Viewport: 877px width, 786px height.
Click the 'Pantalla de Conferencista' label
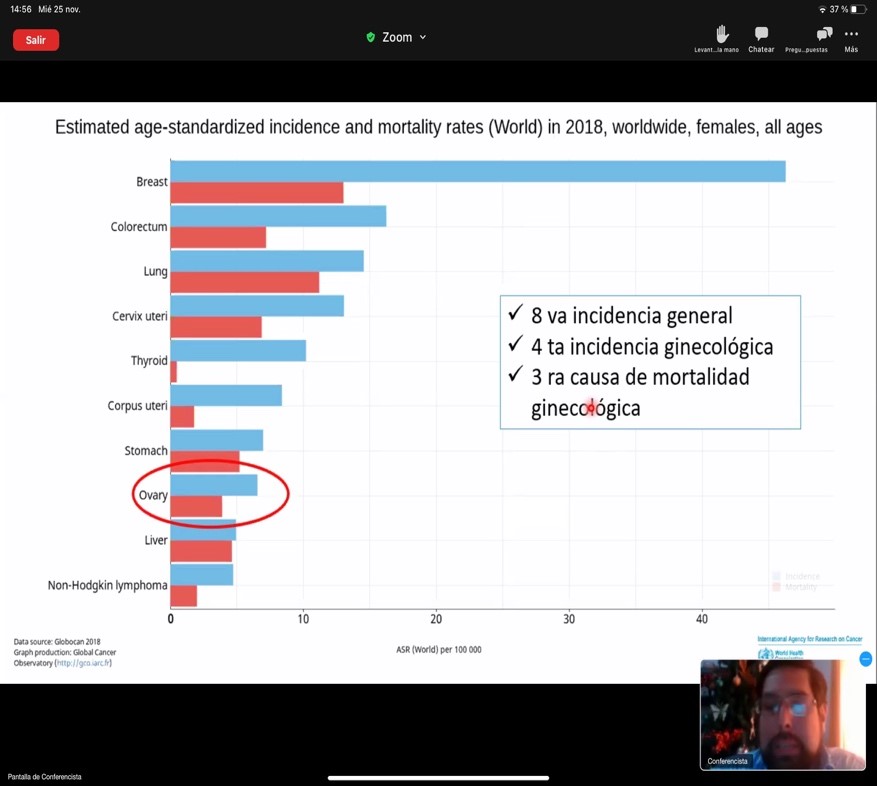(45, 776)
